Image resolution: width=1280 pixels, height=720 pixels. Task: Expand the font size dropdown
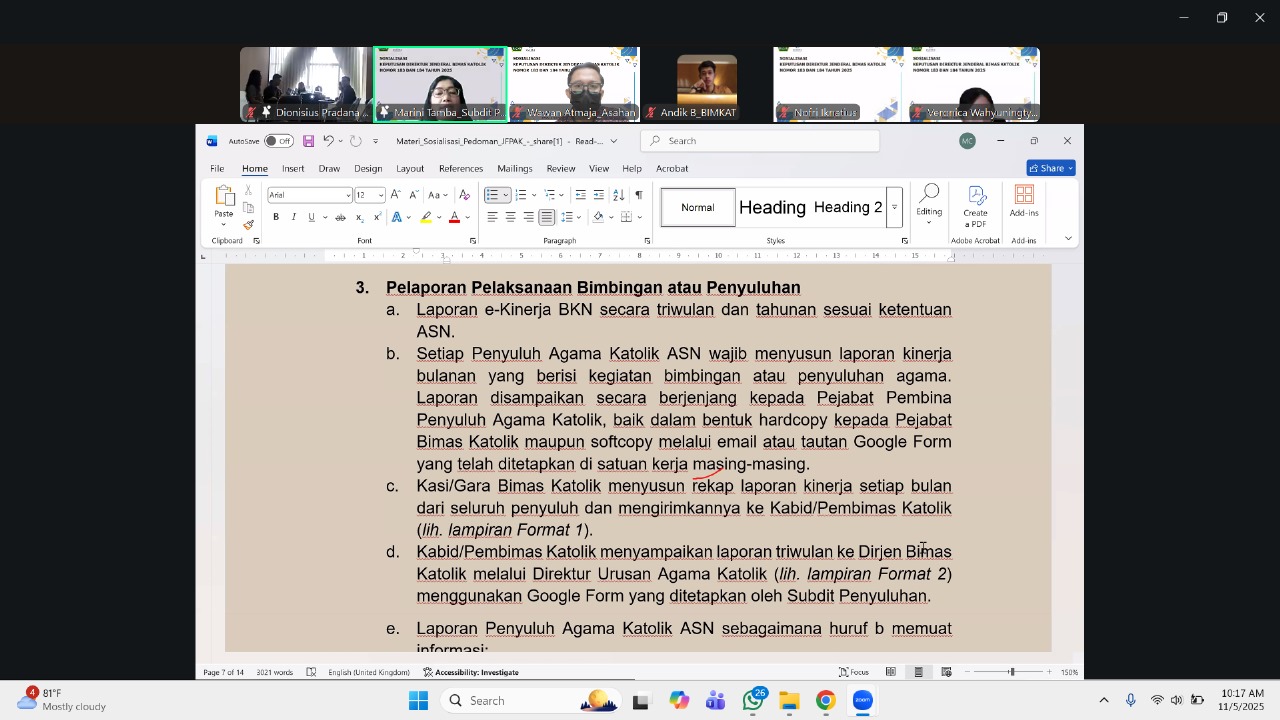coord(381,195)
